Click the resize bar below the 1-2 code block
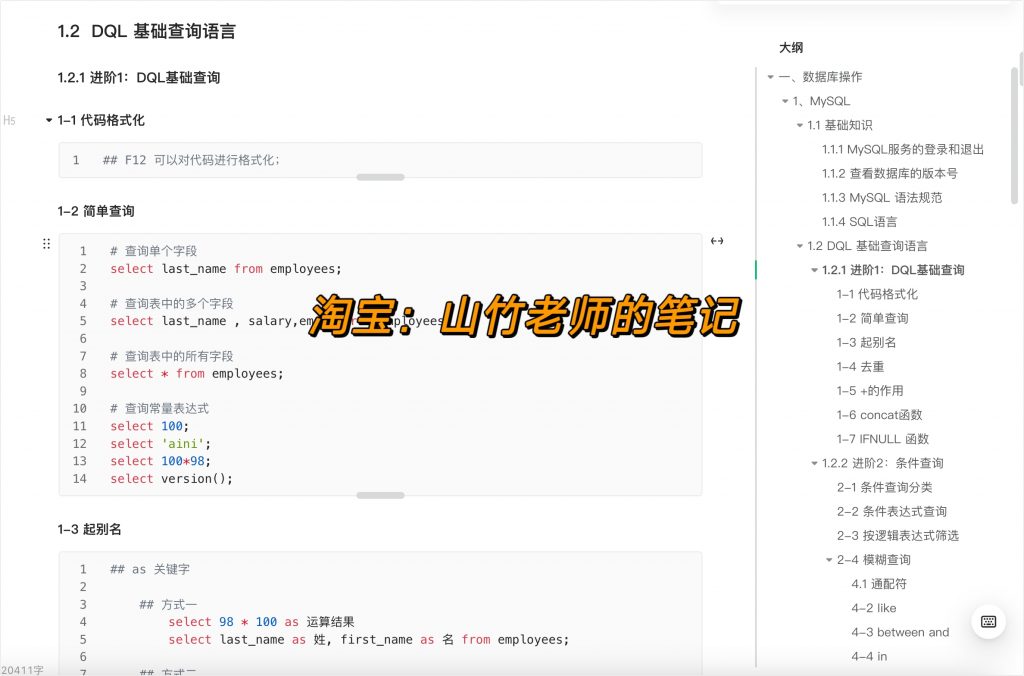 380,494
